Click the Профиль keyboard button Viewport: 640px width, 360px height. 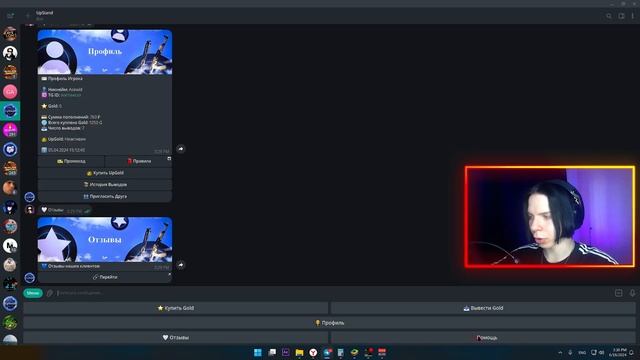point(329,323)
